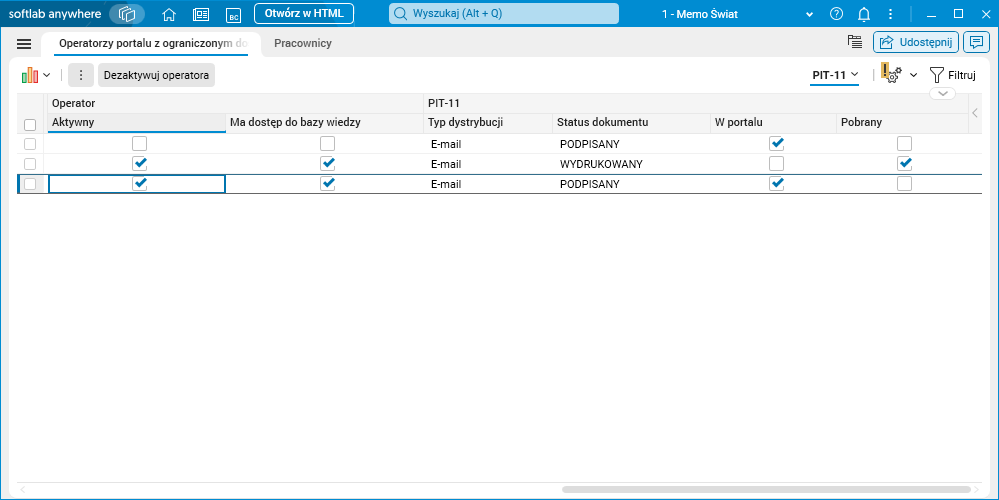Toggle the select-all rows checkbox in the header
999x500 pixels.
(30, 125)
